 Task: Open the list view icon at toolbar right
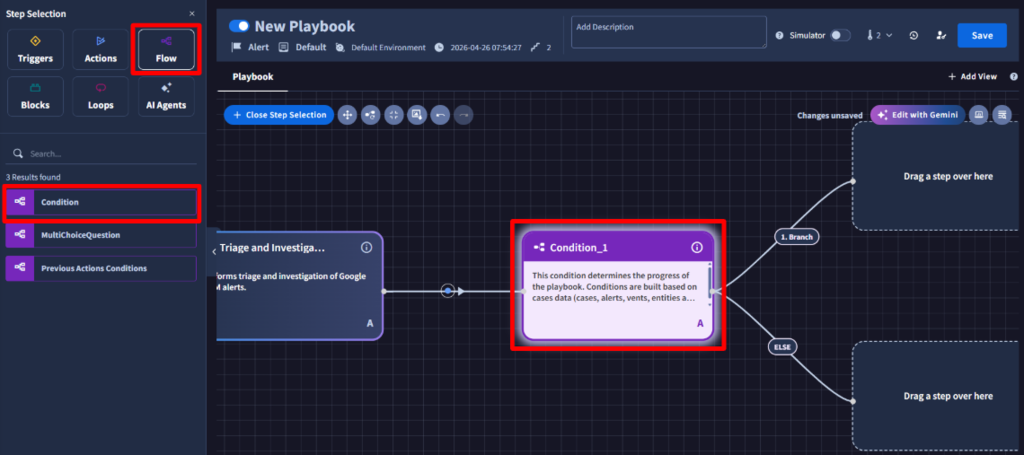pos(1002,115)
